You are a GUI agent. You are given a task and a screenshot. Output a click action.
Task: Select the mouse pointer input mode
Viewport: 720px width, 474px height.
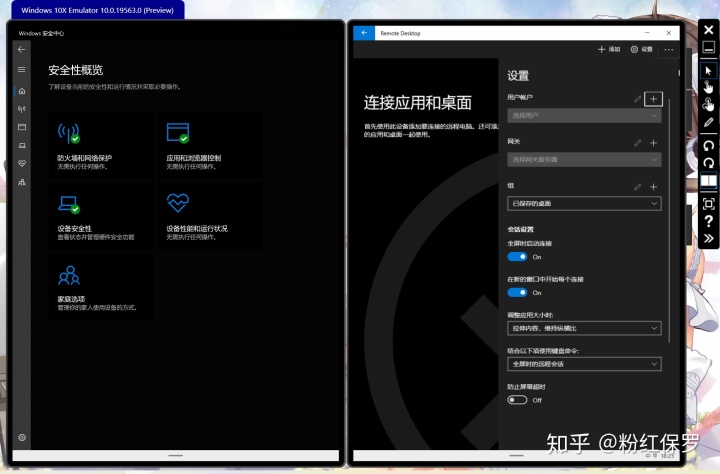(x=709, y=70)
